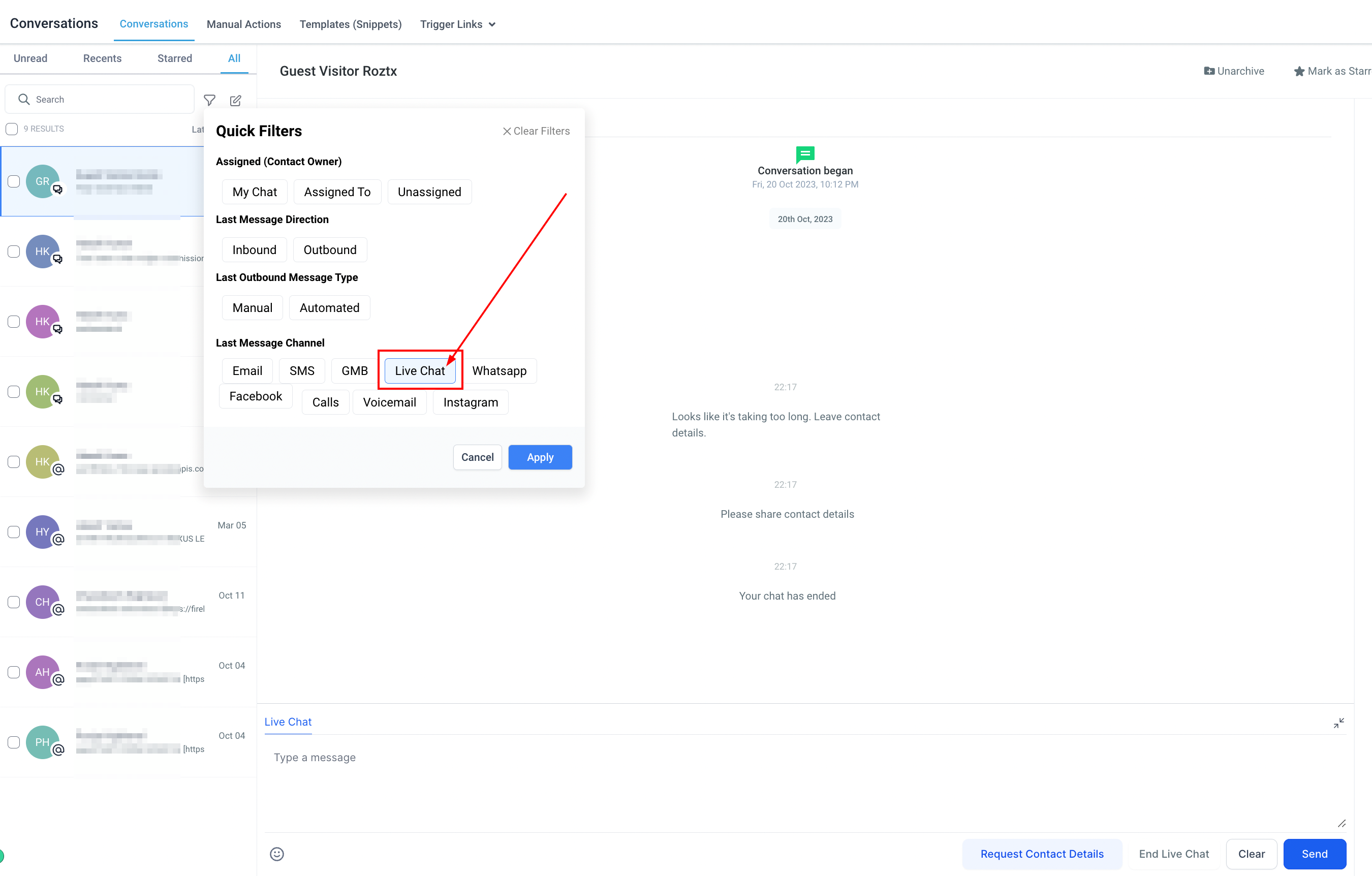Select the Instagram channel filter
This screenshot has width=1372, height=876.
tap(471, 402)
